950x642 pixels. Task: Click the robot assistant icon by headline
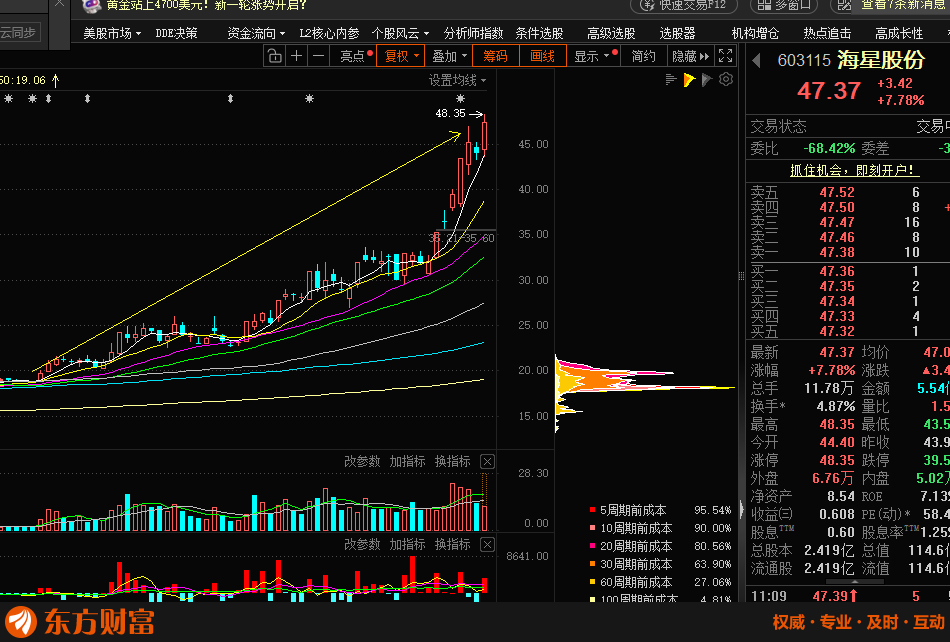91,6
